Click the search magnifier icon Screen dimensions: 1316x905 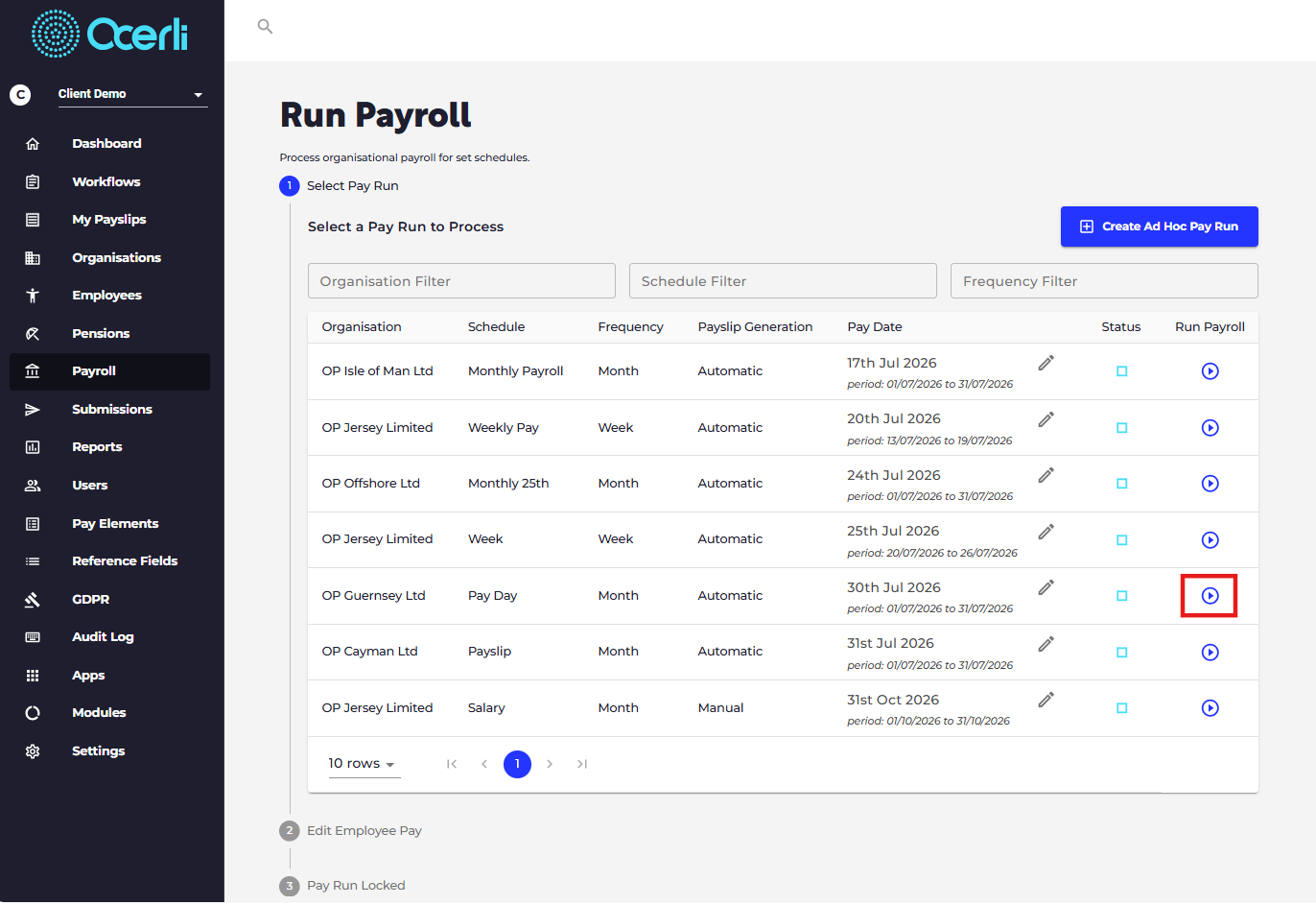tap(266, 27)
